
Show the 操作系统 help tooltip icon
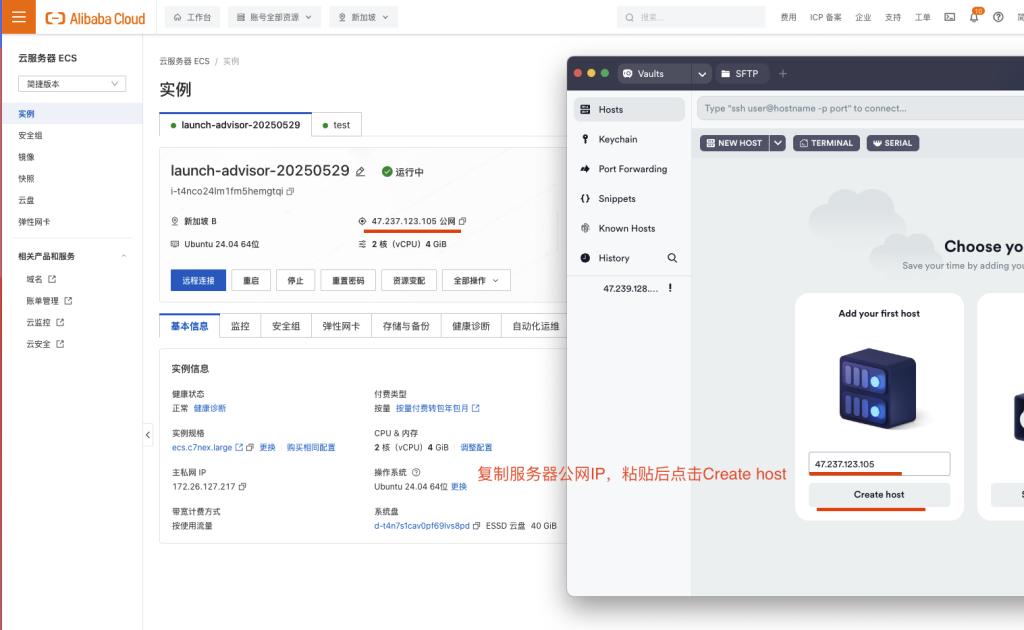click(x=416, y=472)
